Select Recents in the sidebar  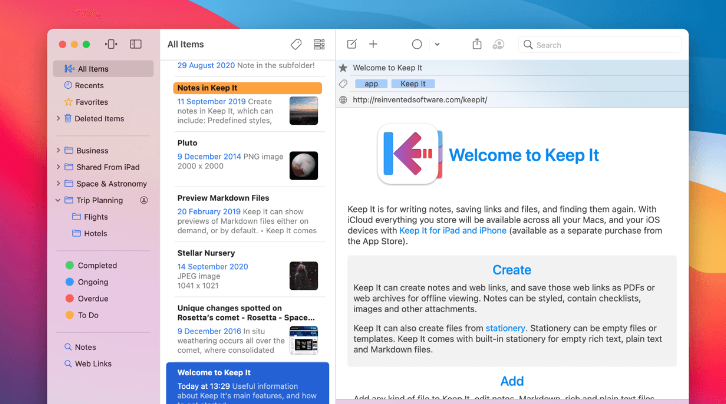click(x=89, y=86)
